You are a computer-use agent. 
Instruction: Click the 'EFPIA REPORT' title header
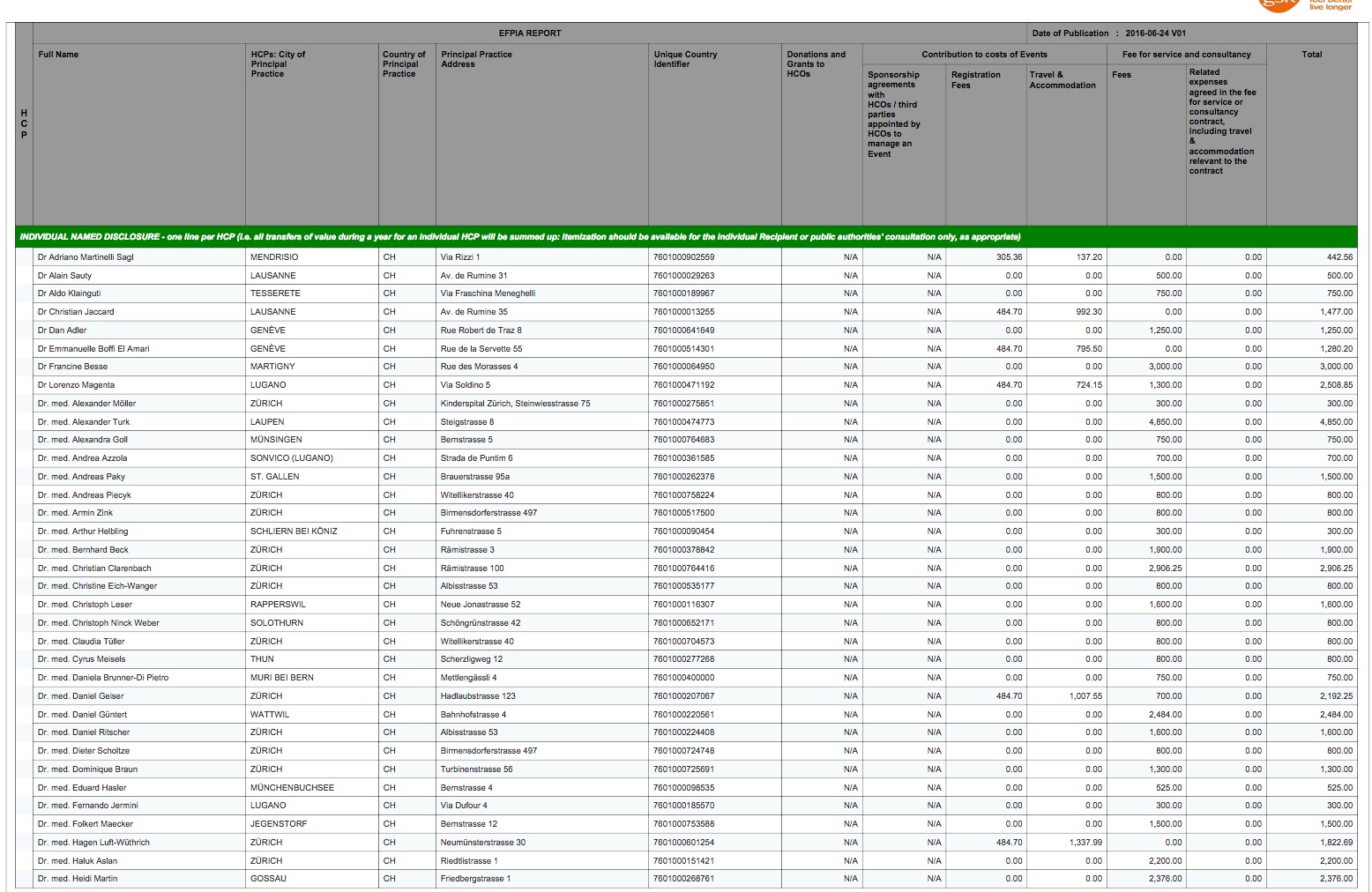[529, 33]
